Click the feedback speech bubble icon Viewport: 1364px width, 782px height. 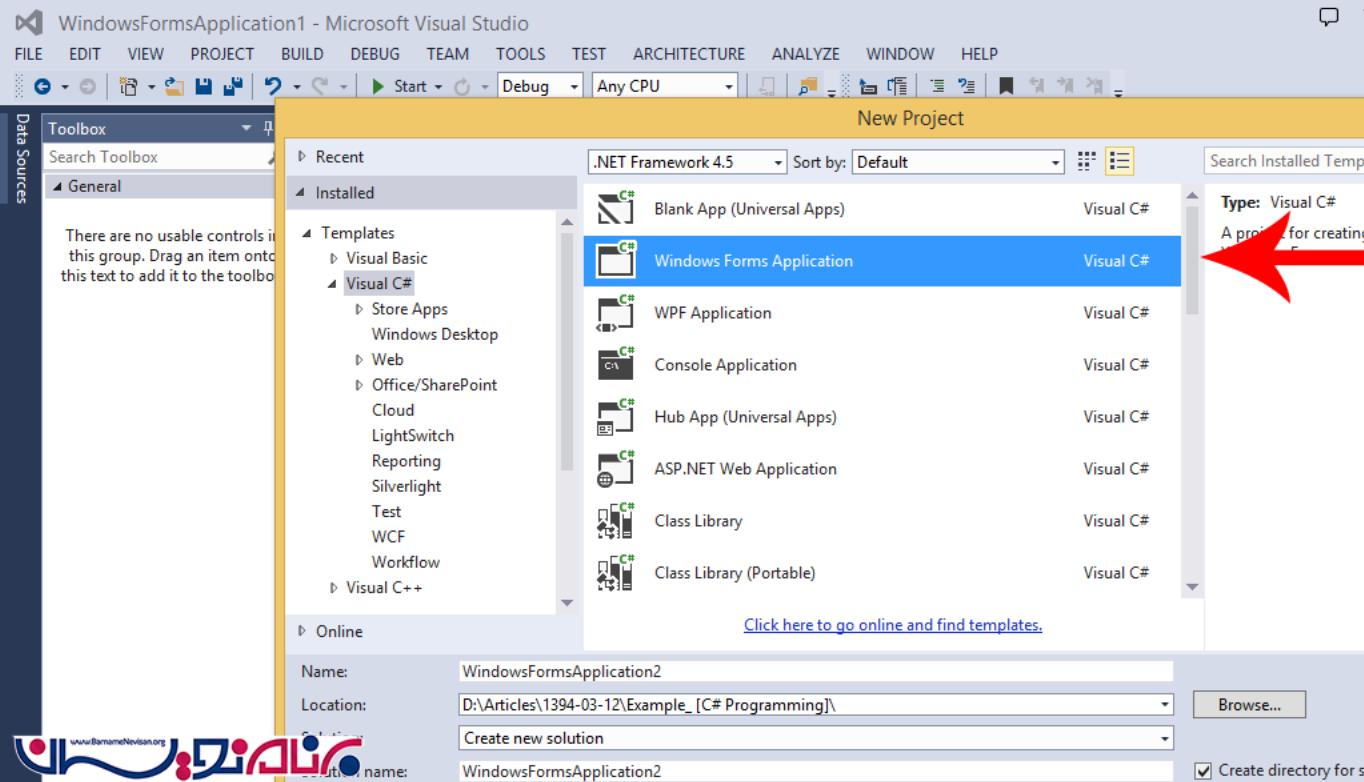[1328, 16]
